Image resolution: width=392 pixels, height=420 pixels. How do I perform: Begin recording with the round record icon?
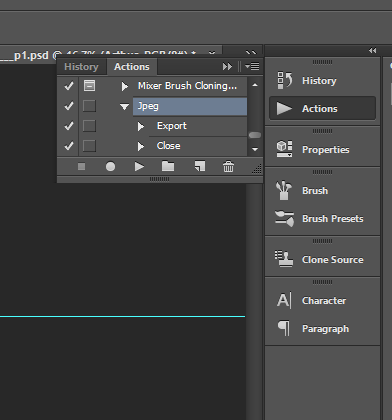[110, 166]
